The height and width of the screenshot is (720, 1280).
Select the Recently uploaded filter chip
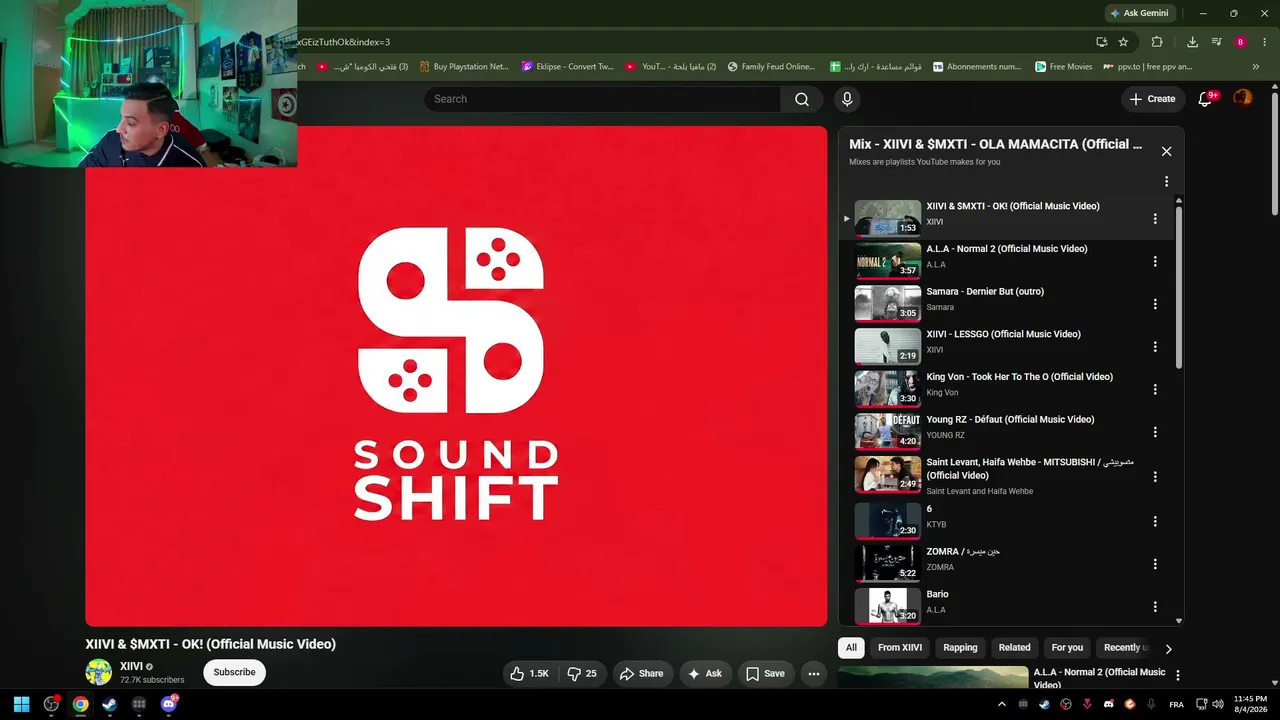point(1126,648)
